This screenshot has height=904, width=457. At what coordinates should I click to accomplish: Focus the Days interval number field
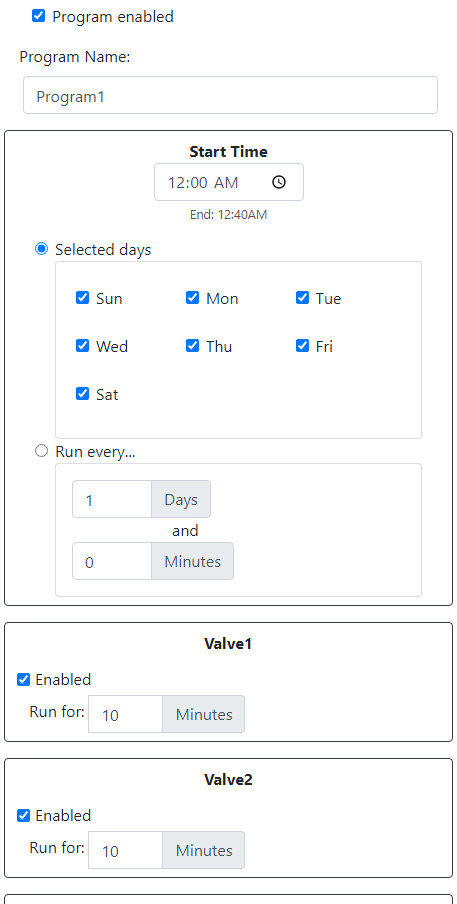pyautogui.click(x=112, y=499)
